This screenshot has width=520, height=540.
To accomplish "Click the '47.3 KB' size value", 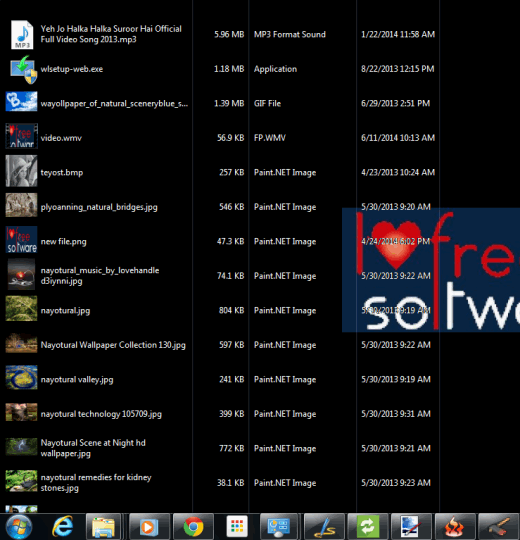I will (x=230, y=241).
